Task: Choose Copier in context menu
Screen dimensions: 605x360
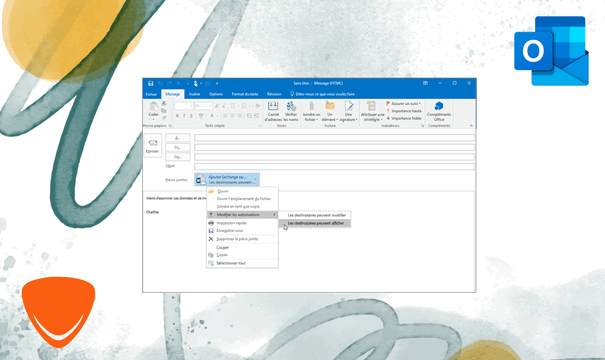Action: pyautogui.click(x=243, y=255)
